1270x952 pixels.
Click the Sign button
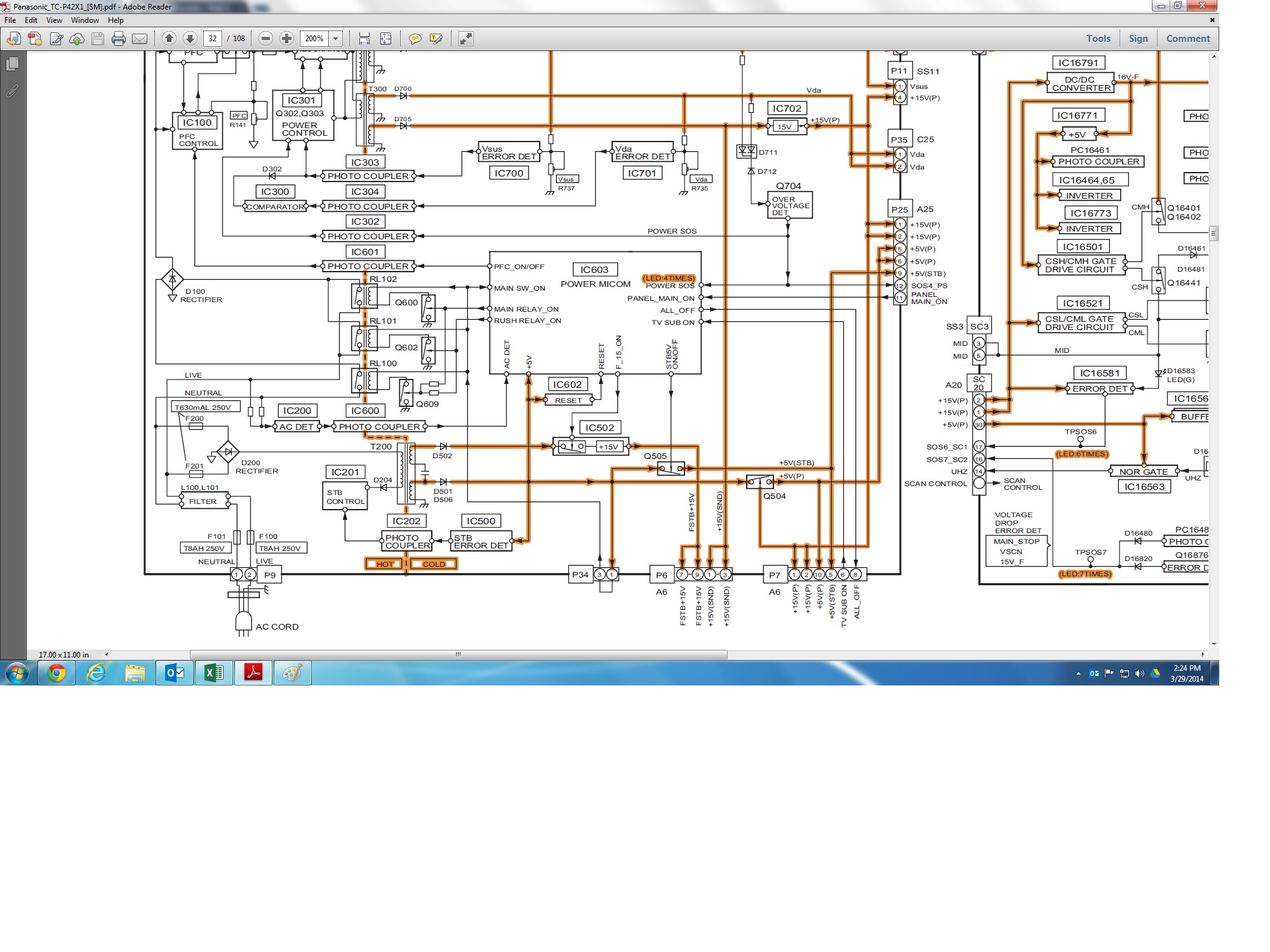[x=1138, y=39]
